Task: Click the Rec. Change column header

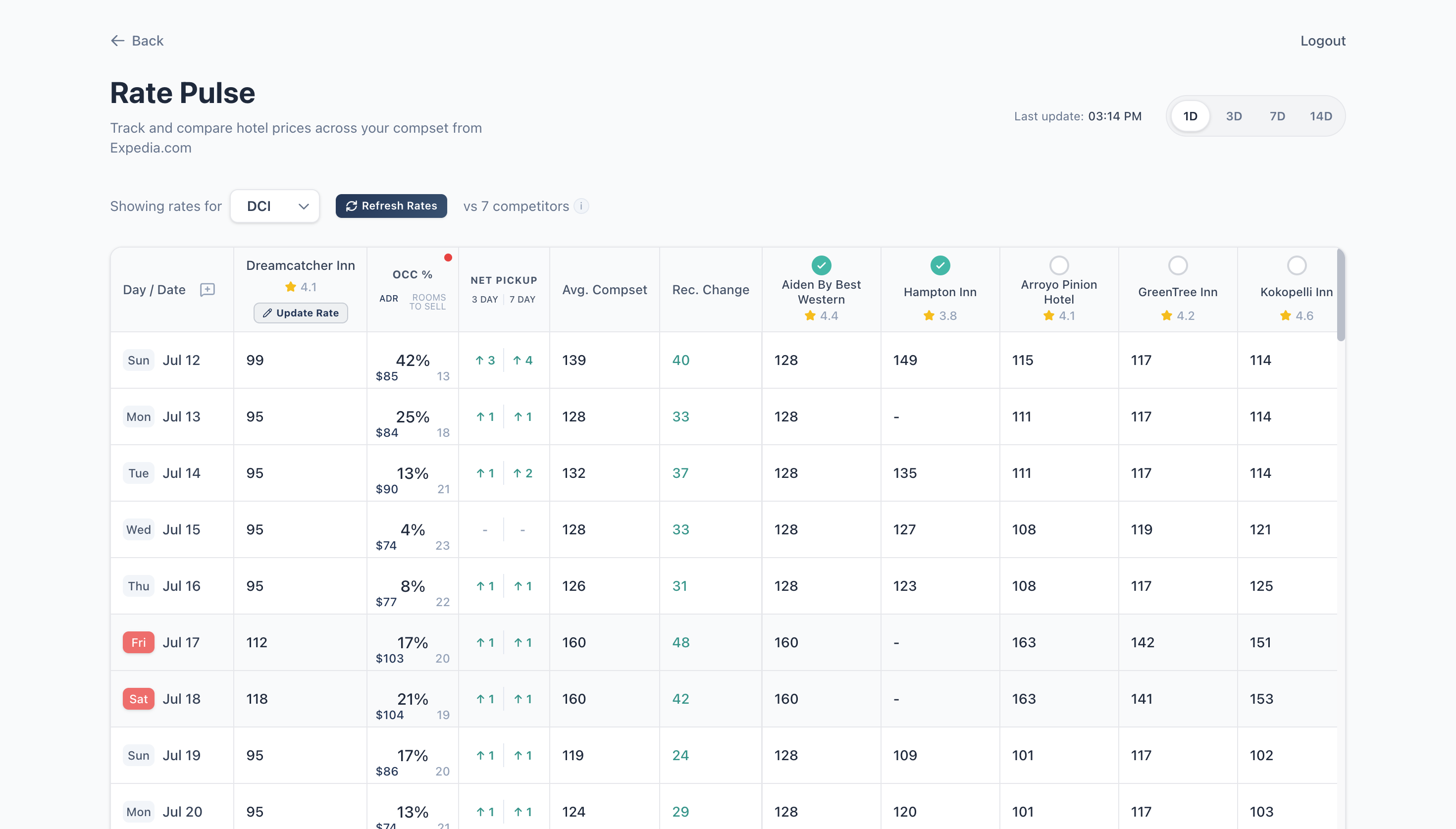Action: 710,290
